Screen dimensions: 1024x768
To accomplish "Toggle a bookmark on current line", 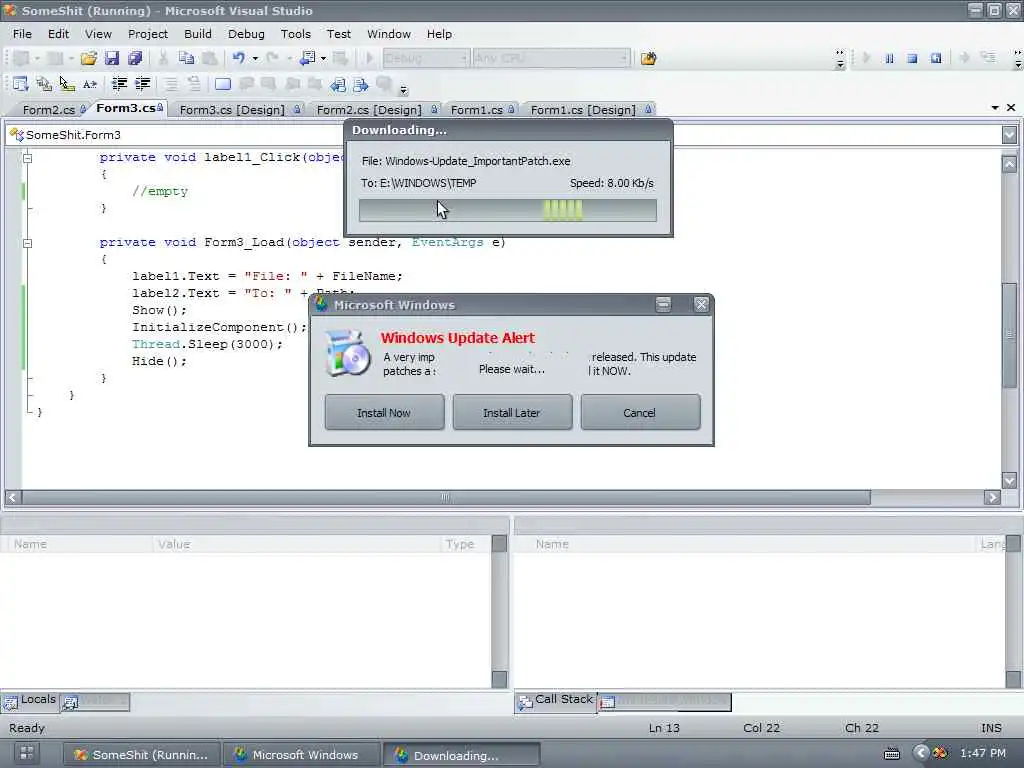I will (x=223, y=84).
